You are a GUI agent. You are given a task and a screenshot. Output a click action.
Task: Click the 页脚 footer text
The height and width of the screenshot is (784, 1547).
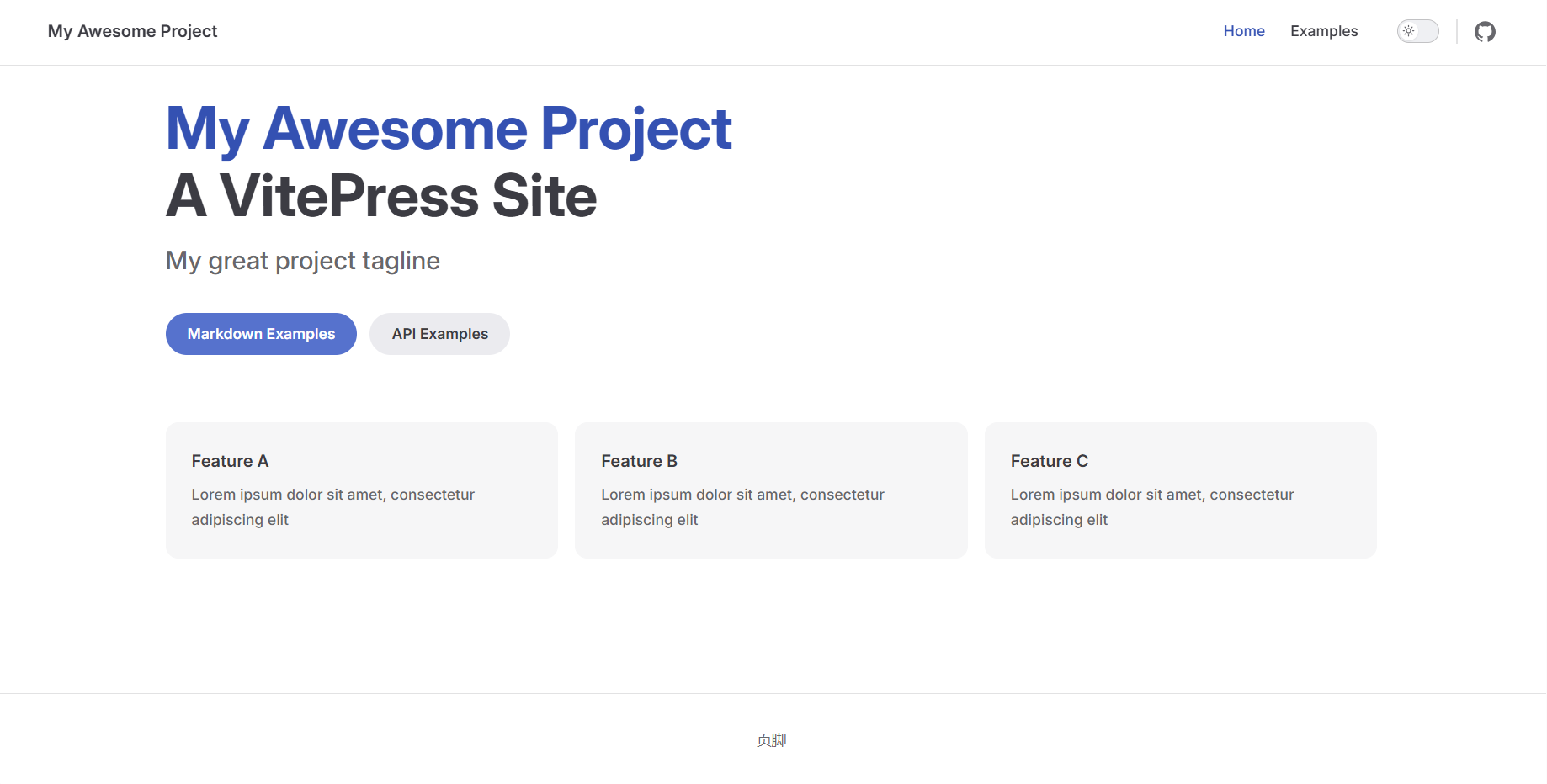point(771,740)
